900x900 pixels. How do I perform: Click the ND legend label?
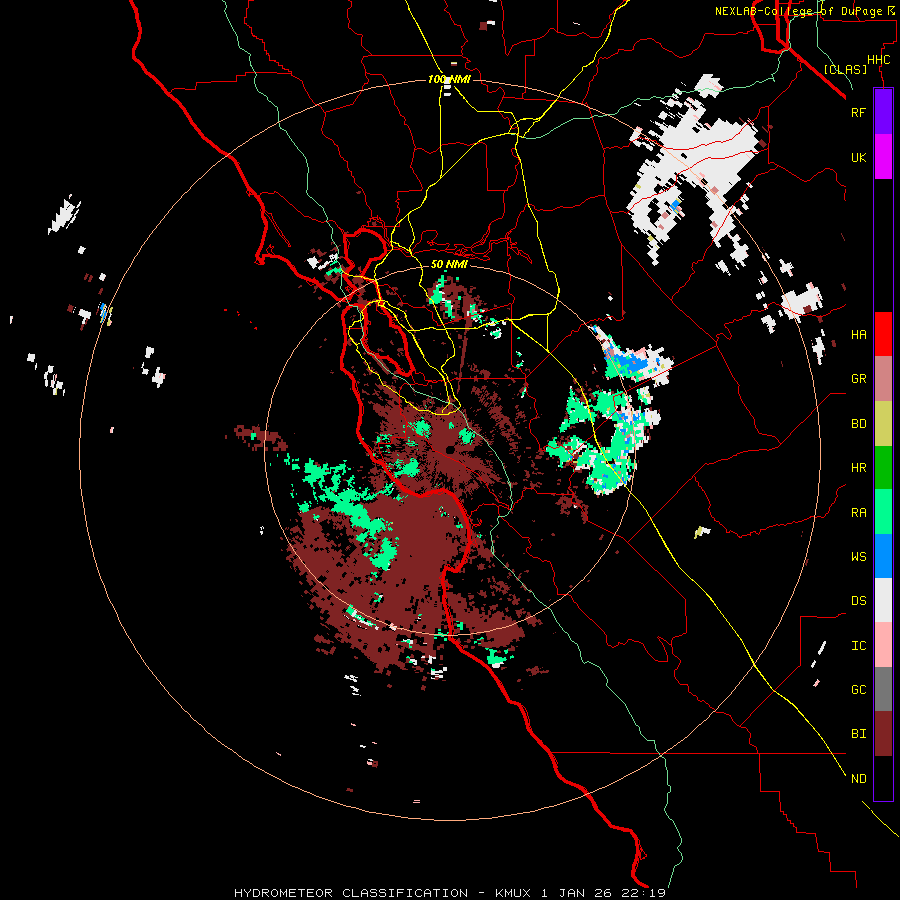858,779
